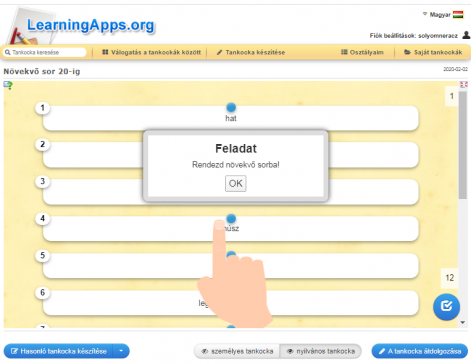Viewport: 471px width, 364px height.
Task: Go to 'Osztályaim' in the navigation bar
Action: coord(362,52)
